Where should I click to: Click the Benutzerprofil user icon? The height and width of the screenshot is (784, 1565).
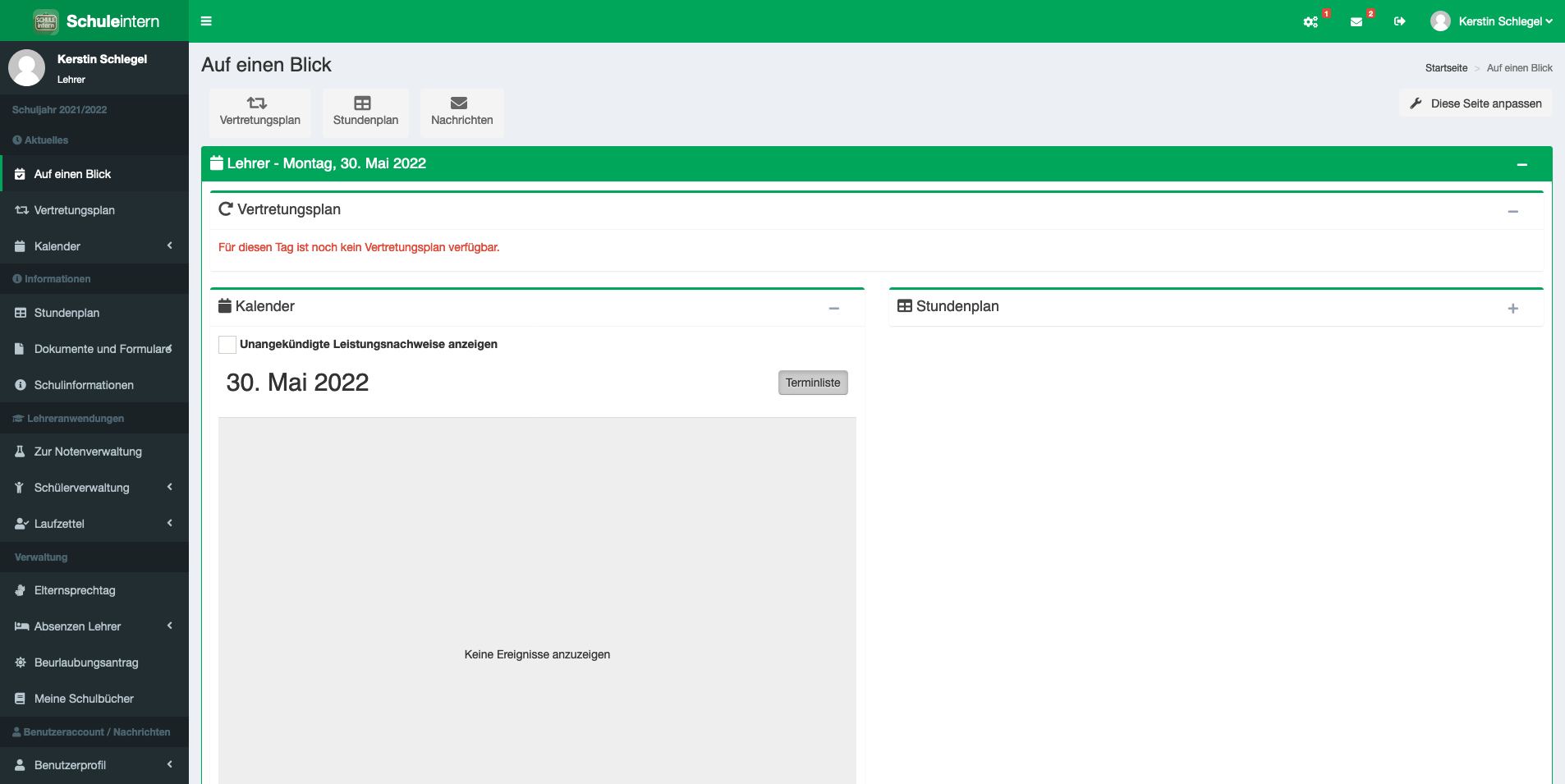(20, 765)
